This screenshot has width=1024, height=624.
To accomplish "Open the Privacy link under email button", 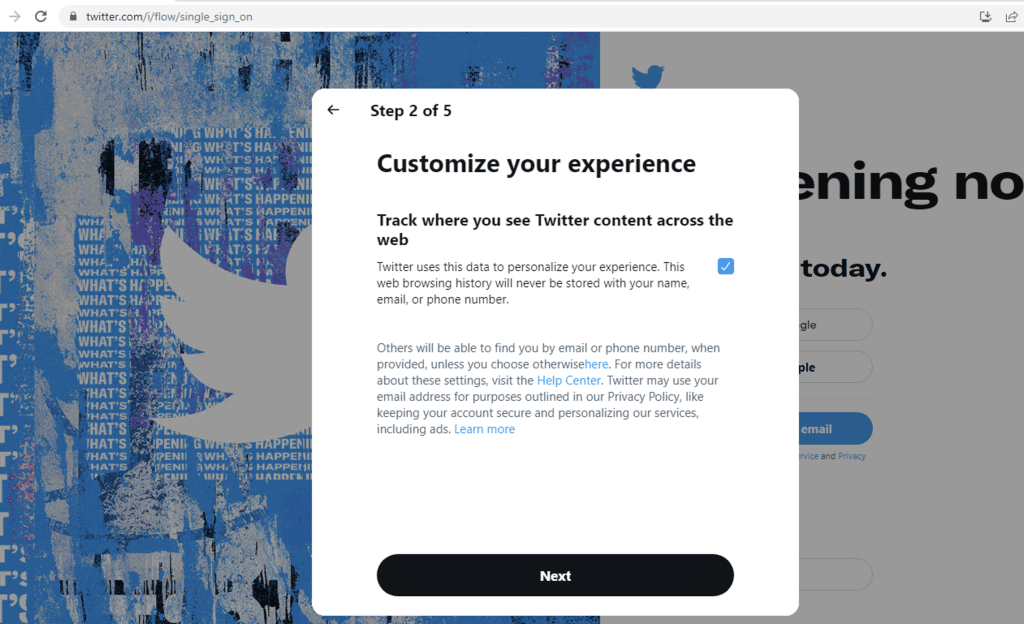I will (852, 456).
